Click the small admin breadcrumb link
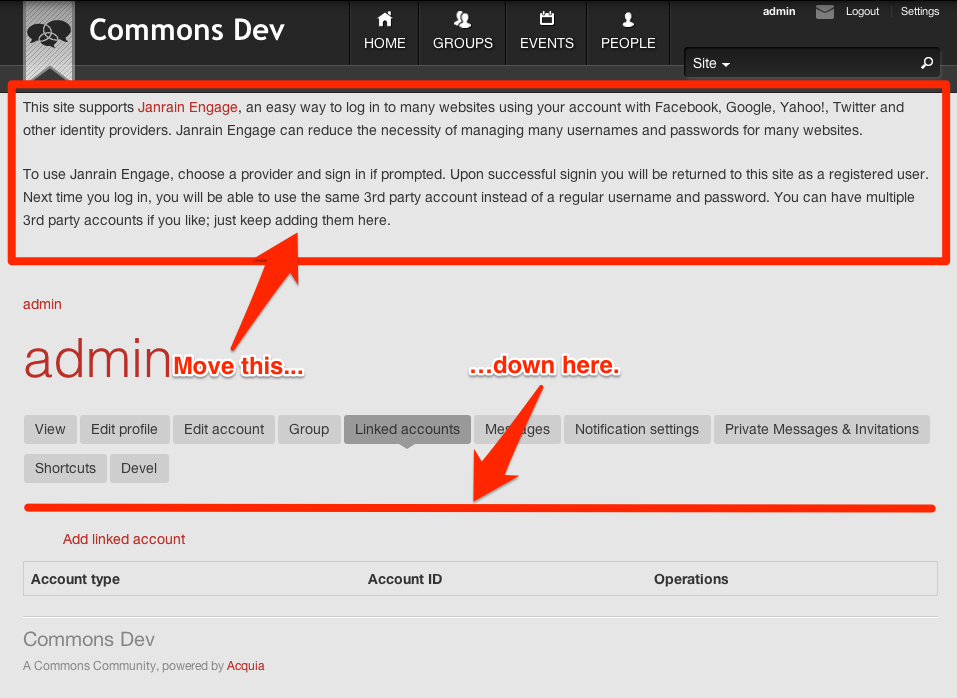The image size is (957, 698). click(42, 304)
